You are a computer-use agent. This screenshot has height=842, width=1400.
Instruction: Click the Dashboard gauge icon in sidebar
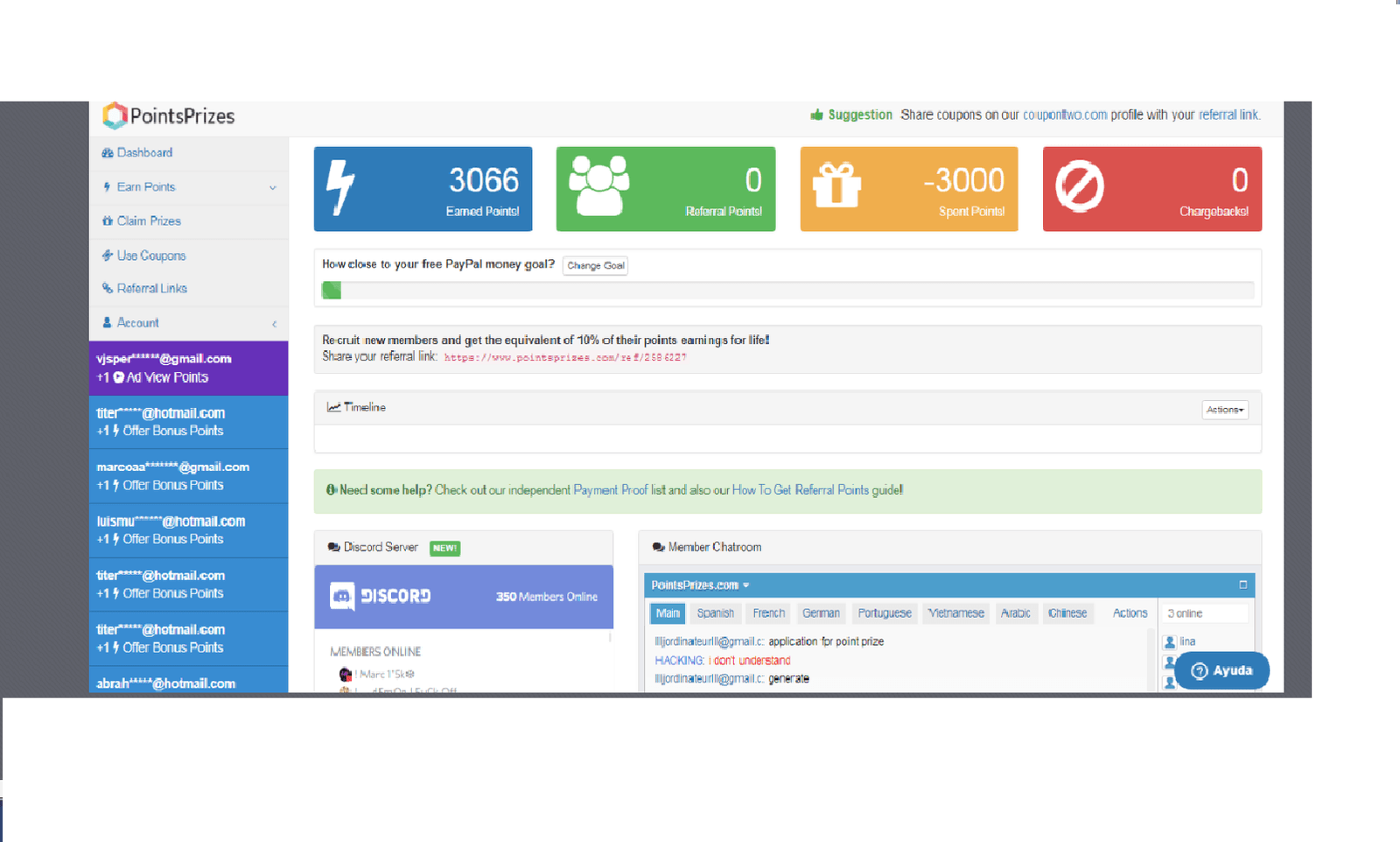107,152
